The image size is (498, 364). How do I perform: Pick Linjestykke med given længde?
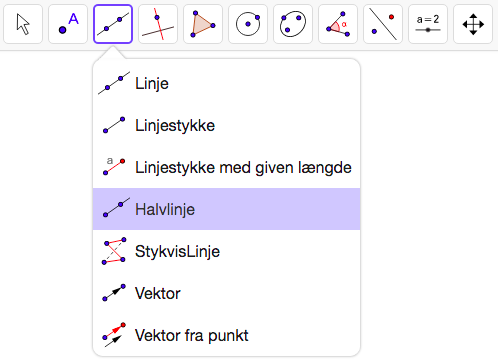(x=227, y=167)
